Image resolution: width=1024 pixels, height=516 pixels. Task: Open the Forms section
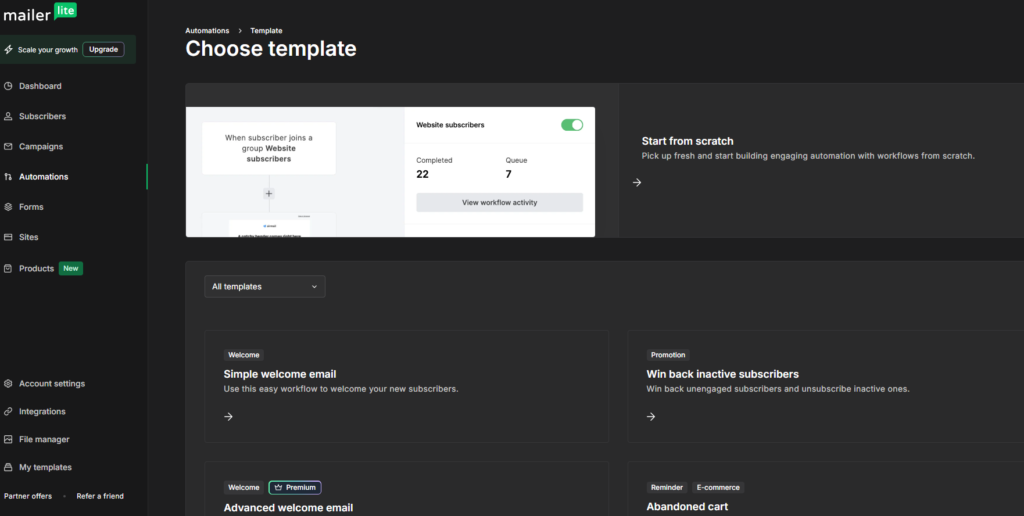[x=31, y=207]
